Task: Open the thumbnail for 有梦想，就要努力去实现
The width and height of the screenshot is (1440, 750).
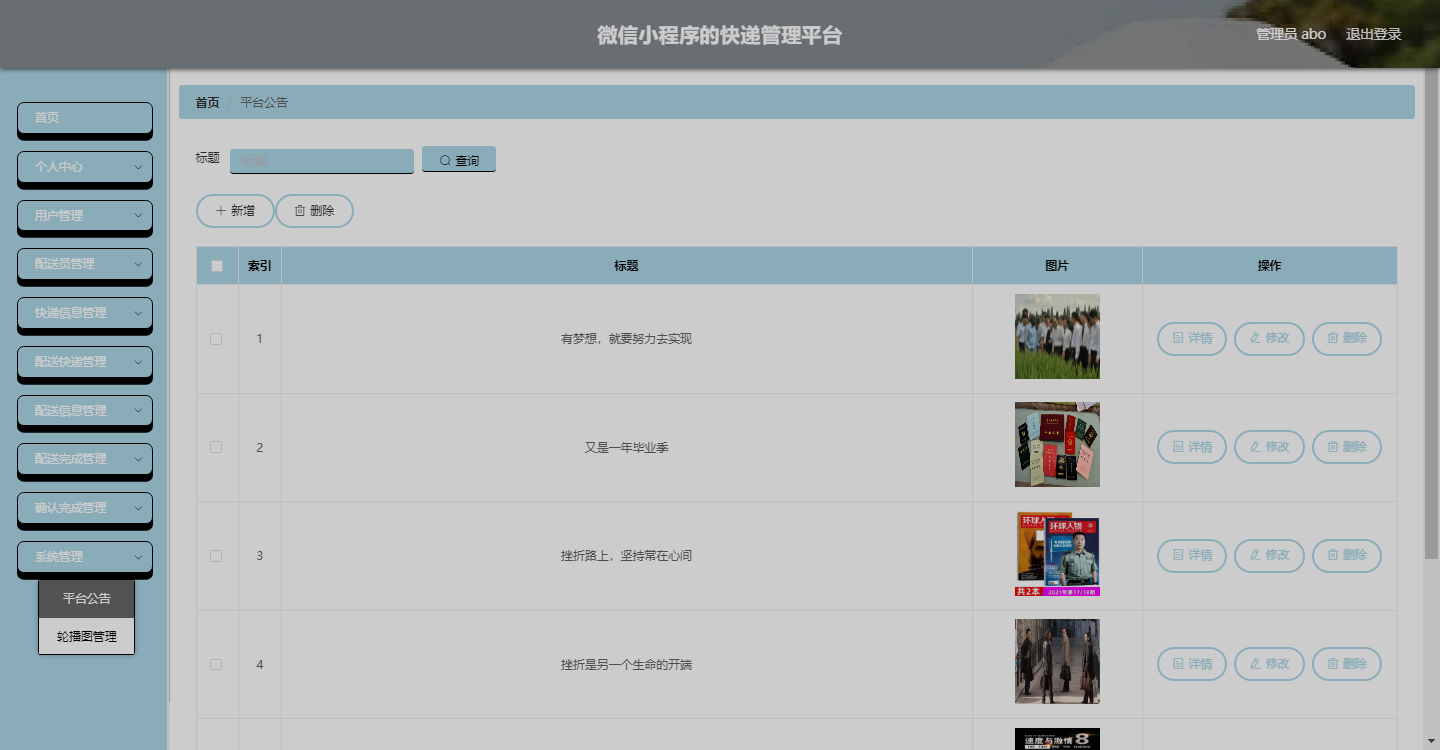Action: (x=1057, y=336)
